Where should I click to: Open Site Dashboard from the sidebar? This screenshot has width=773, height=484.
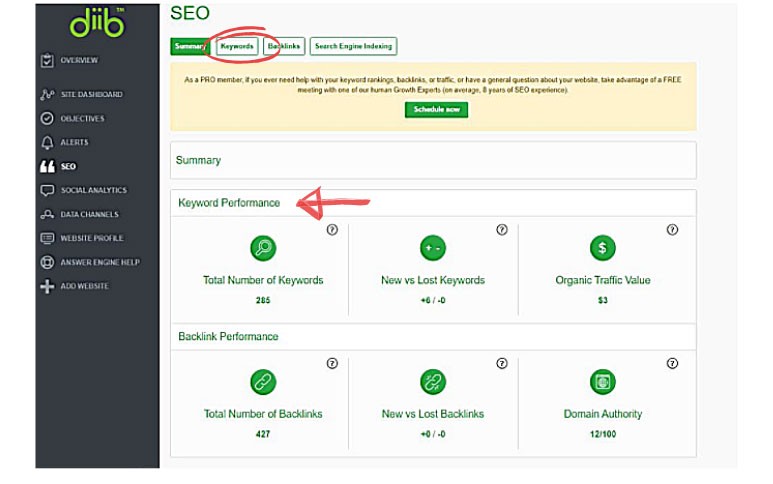tap(92, 94)
